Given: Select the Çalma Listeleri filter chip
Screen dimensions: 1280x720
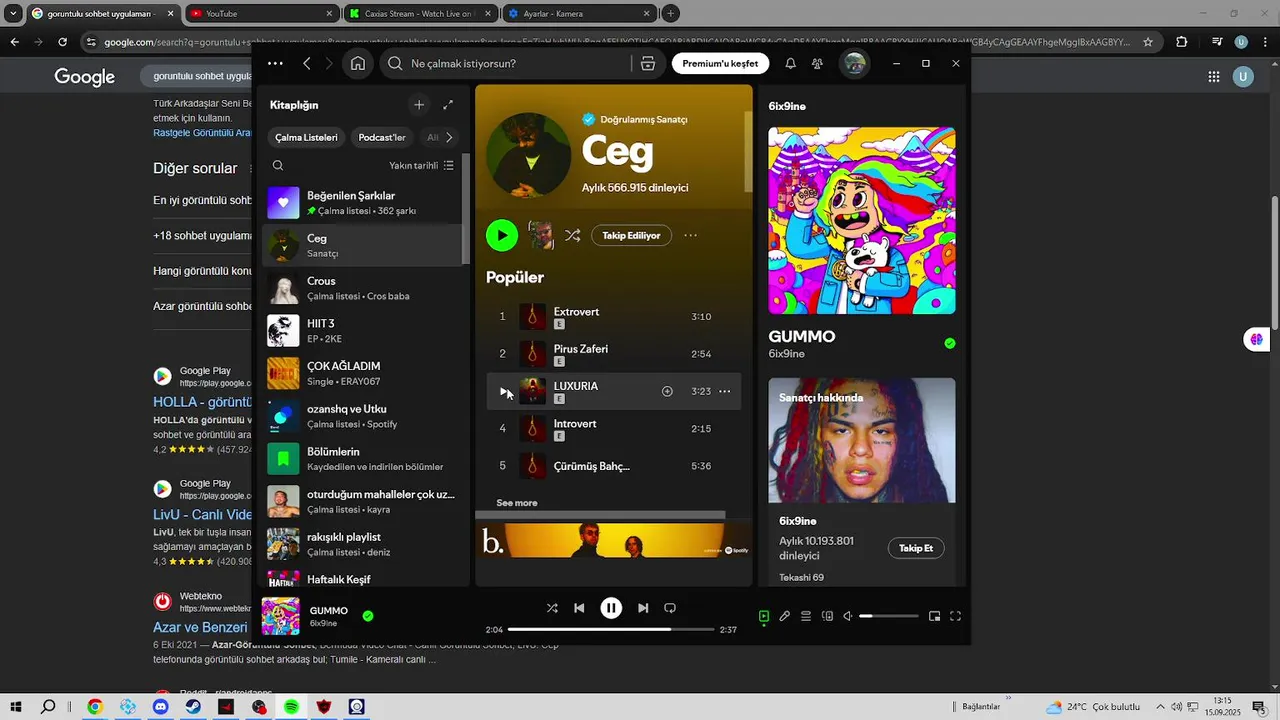Looking at the screenshot, I should pyautogui.click(x=306, y=137).
